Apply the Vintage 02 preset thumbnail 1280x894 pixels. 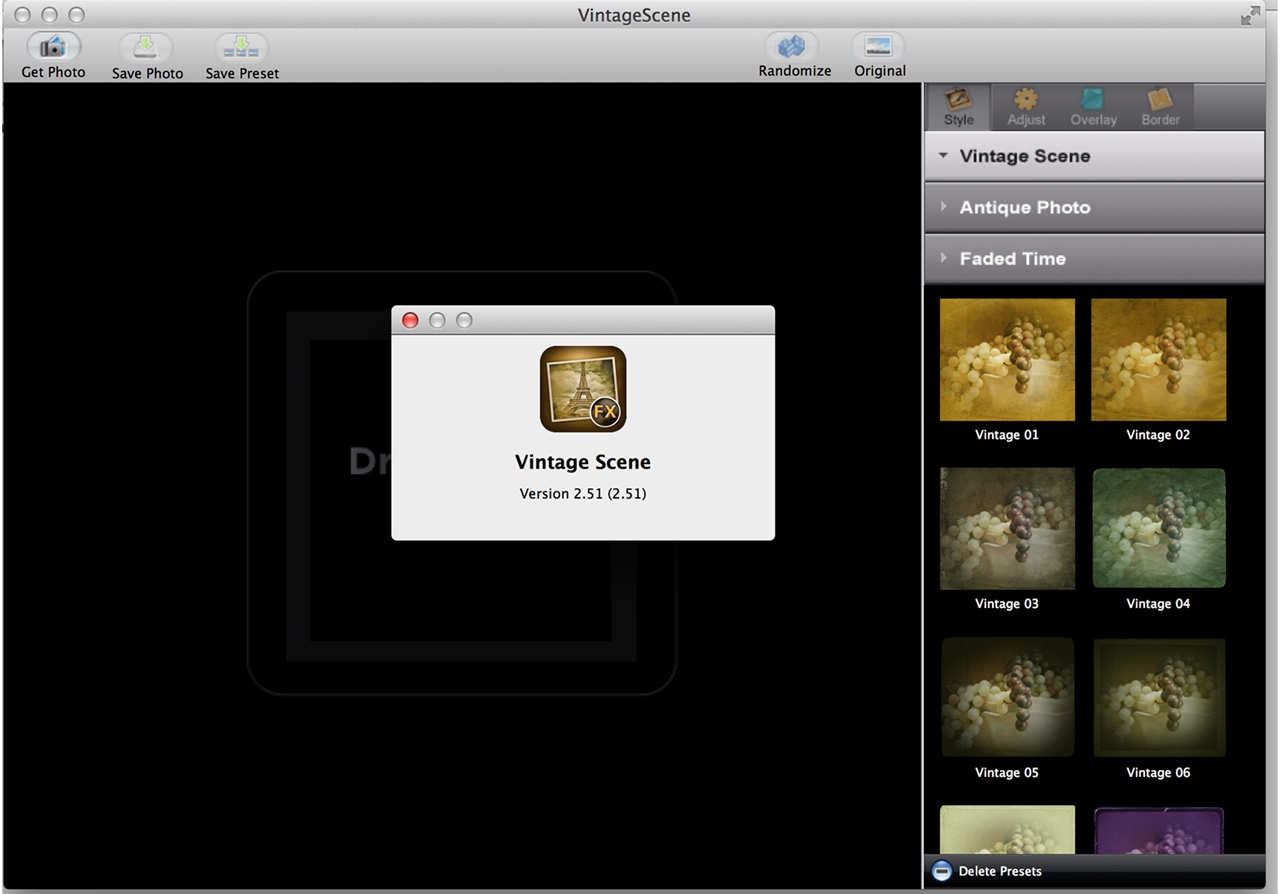tap(1158, 359)
